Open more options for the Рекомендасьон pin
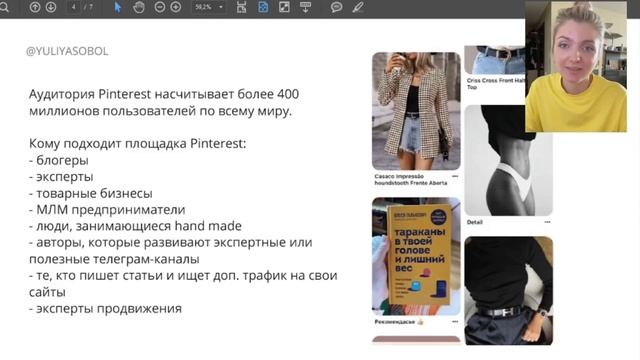The image size is (640, 360). coord(455,322)
